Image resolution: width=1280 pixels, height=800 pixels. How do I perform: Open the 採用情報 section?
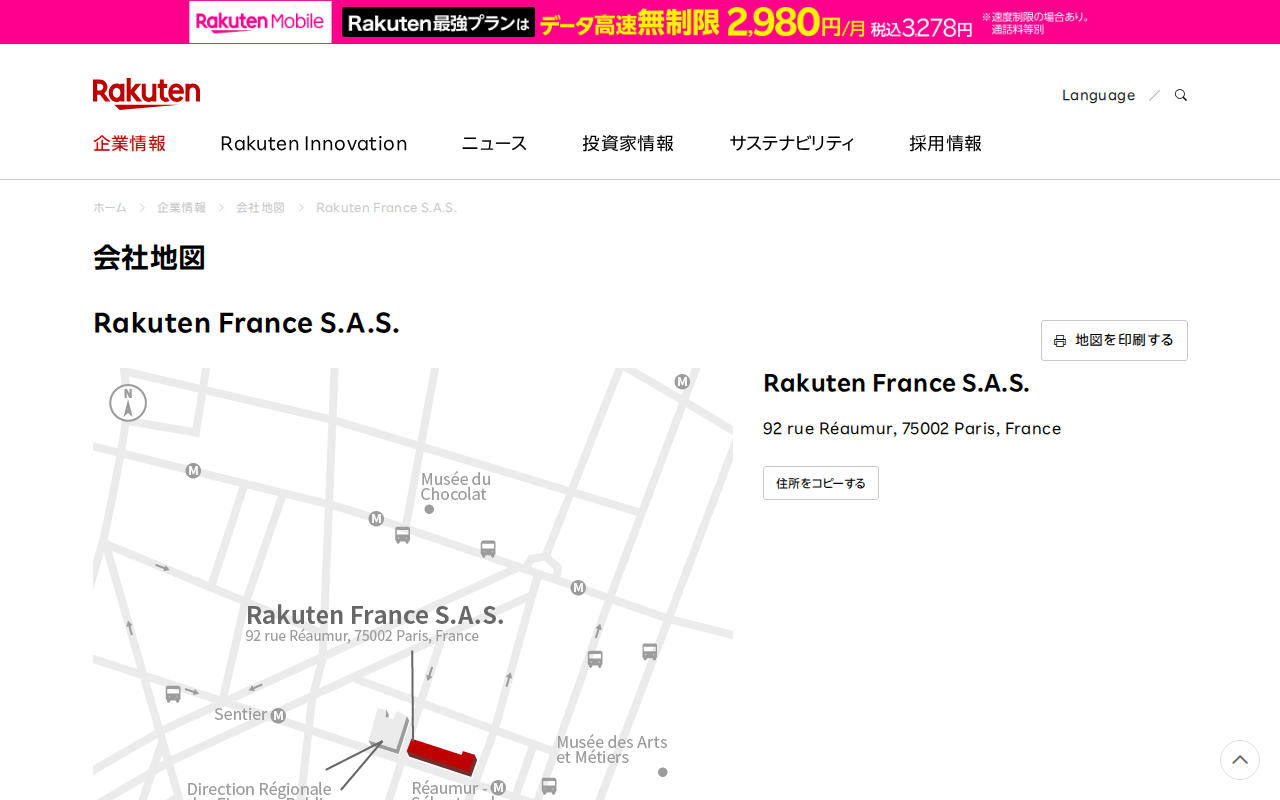click(945, 142)
